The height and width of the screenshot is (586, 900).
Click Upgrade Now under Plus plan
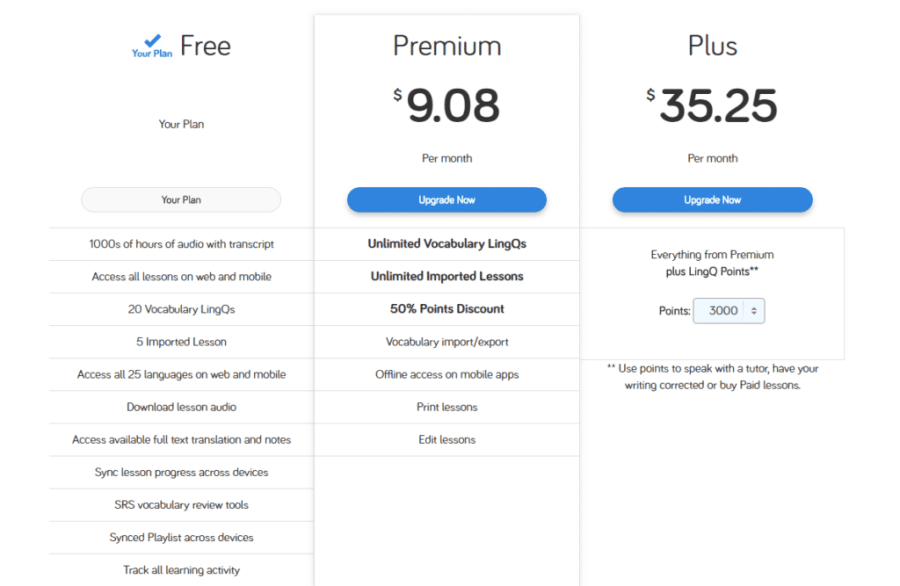(x=712, y=200)
